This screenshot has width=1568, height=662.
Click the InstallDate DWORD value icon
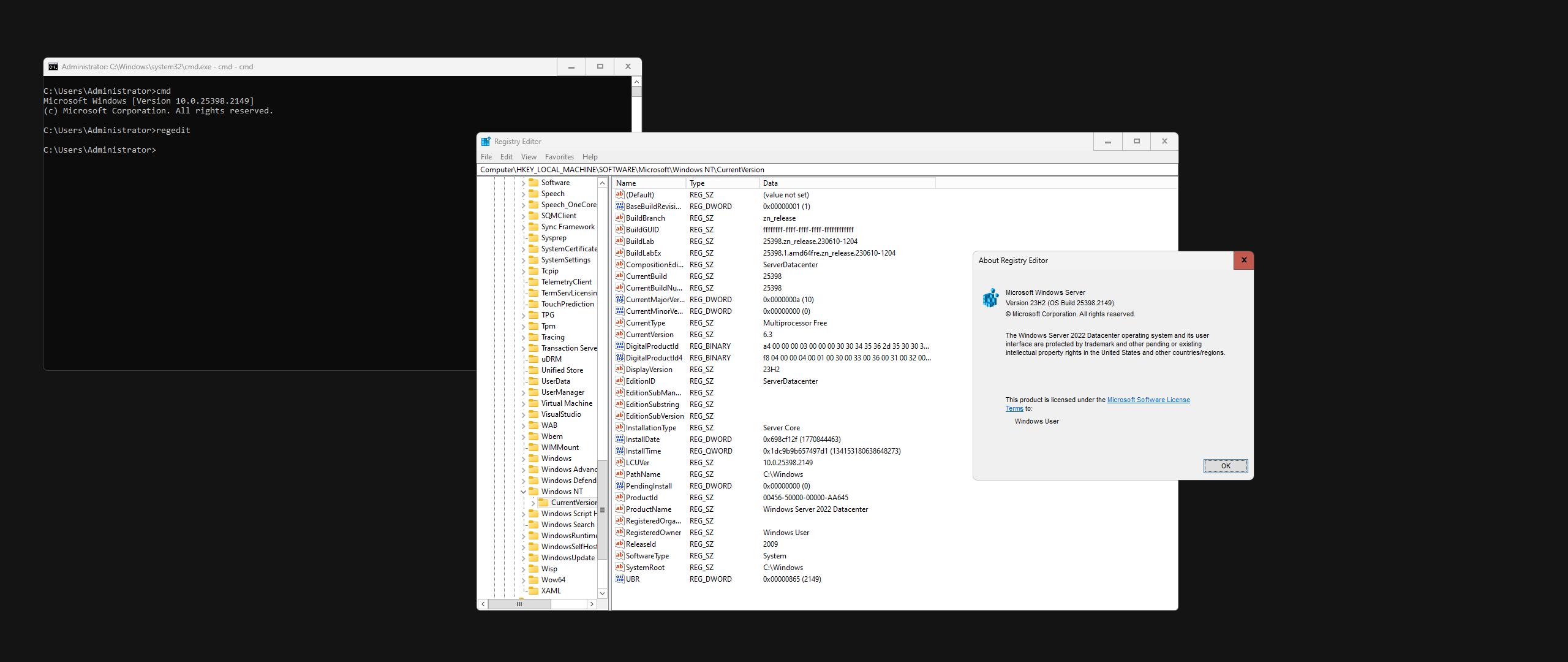coord(620,439)
